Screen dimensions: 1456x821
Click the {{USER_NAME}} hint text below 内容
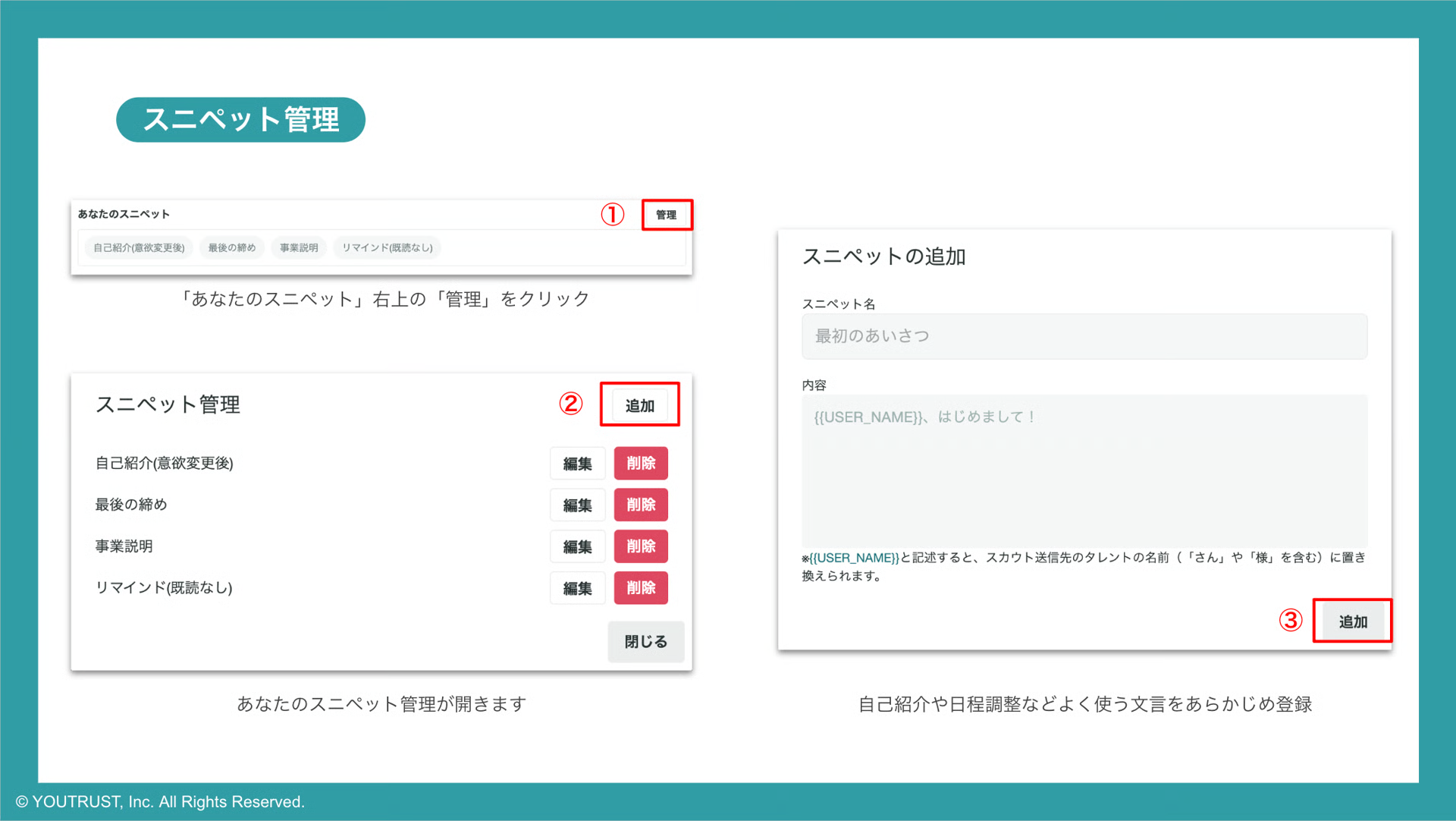(855, 558)
